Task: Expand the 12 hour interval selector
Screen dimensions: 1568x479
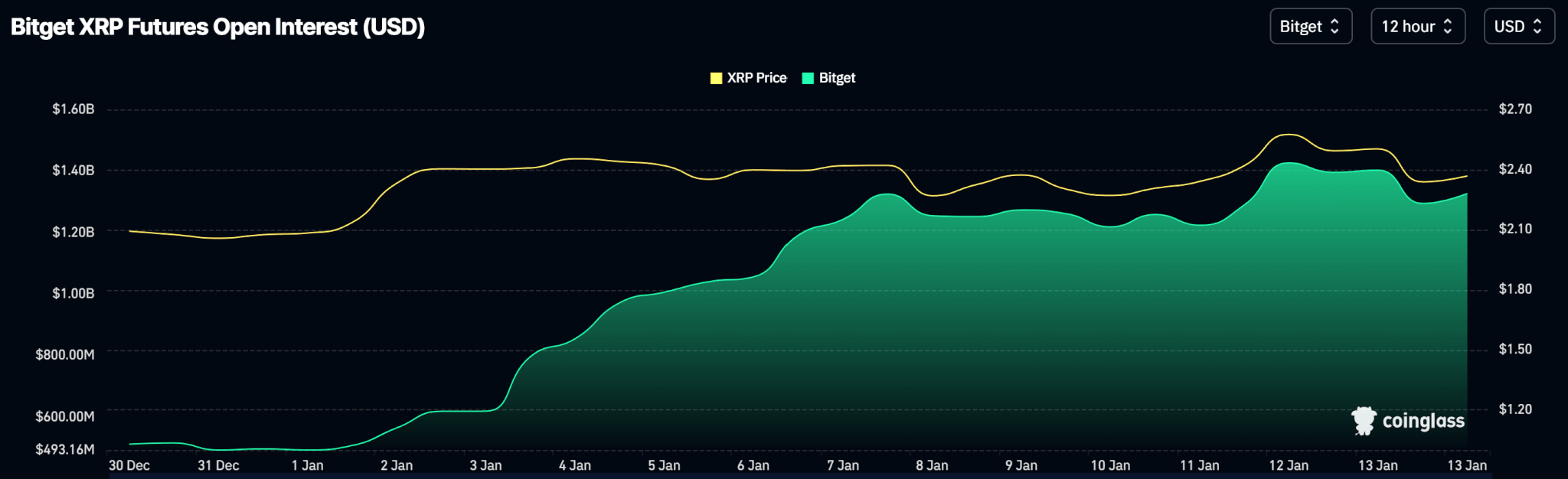Action: coord(1417,27)
